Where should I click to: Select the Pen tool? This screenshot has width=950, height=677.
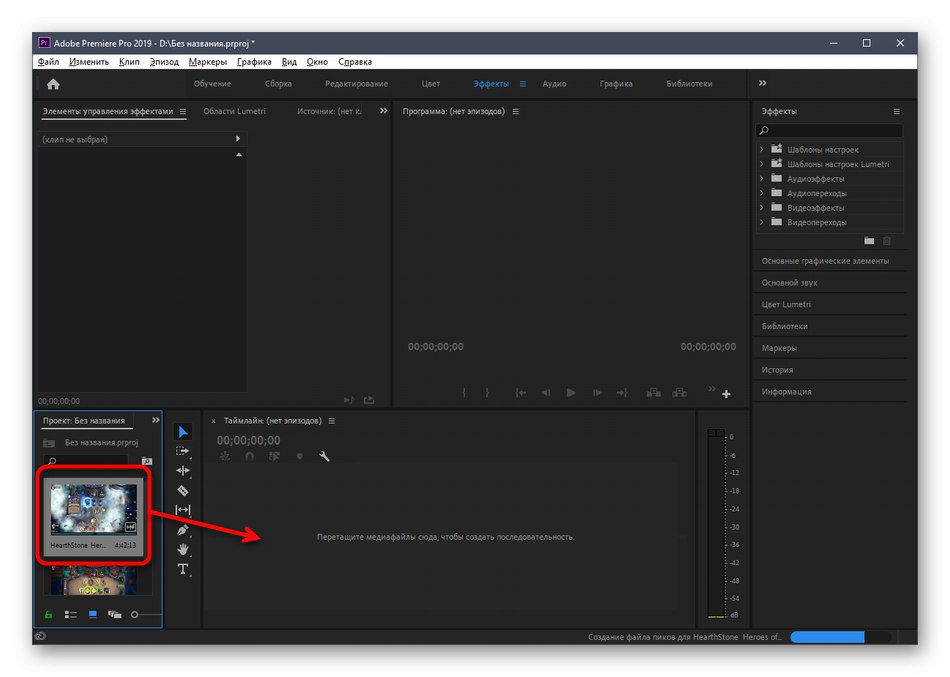(183, 529)
